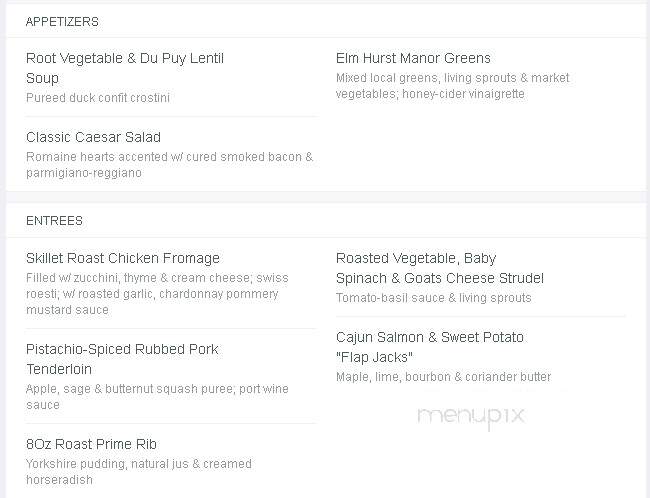Image resolution: width=650 pixels, height=498 pixels.
Task: Click the ENTREES section header
Action: tap(54, 221)
